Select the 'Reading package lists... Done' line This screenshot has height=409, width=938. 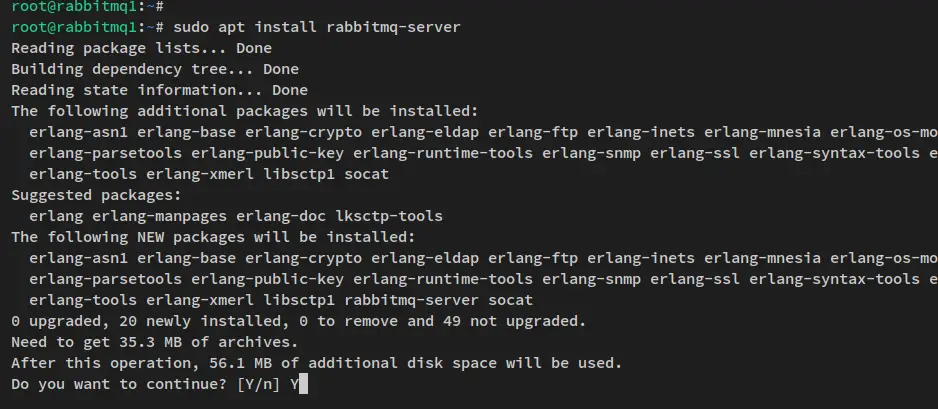(141, 48)
